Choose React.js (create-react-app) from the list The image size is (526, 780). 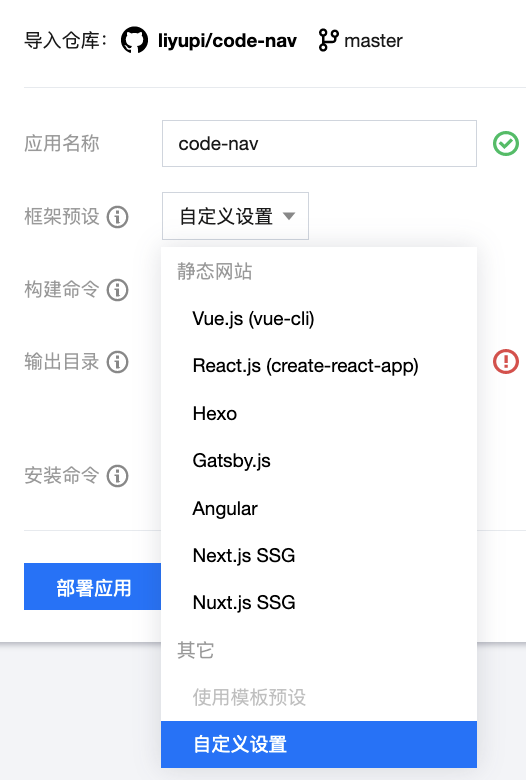[318, 366]
